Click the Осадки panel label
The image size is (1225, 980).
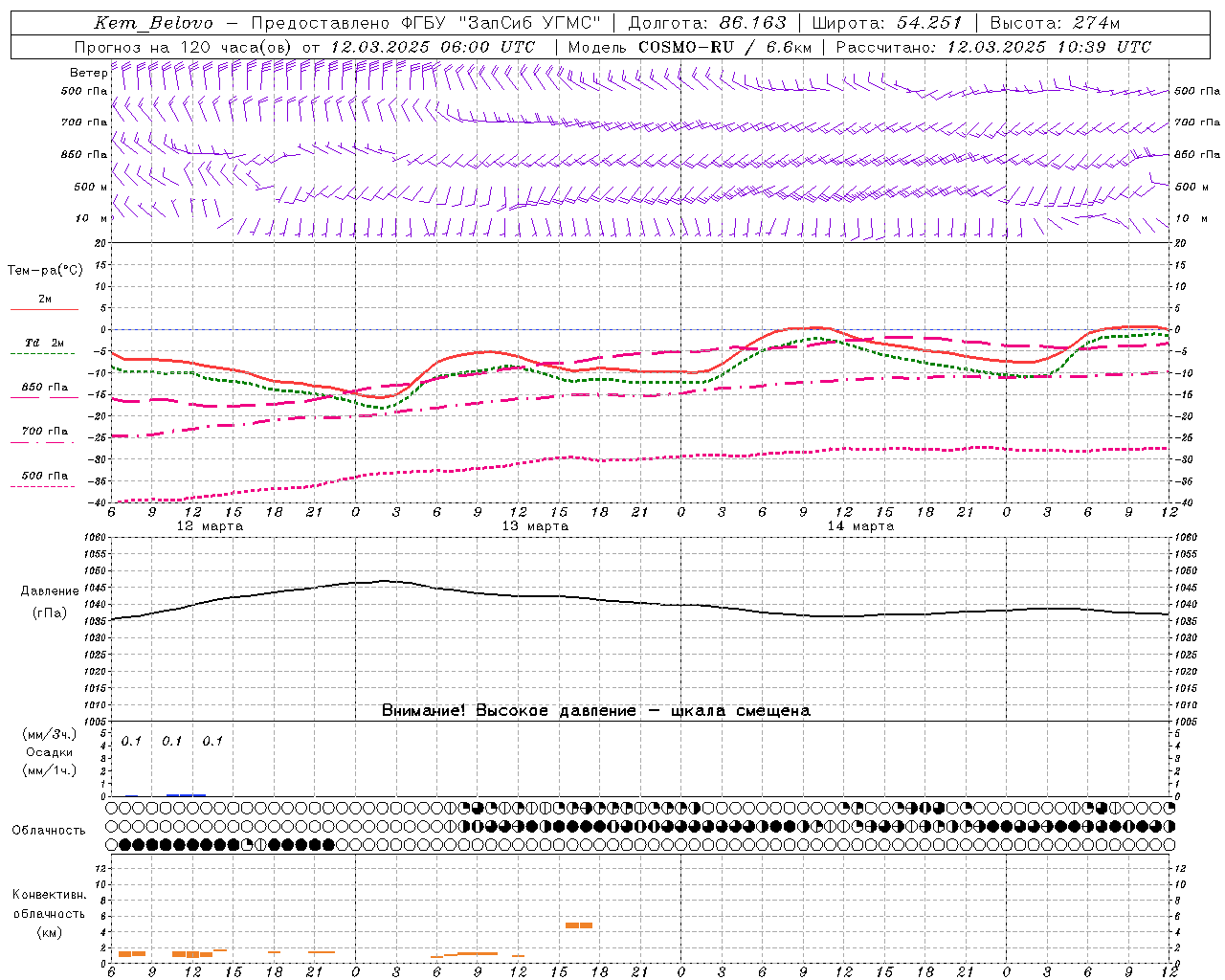50,752
